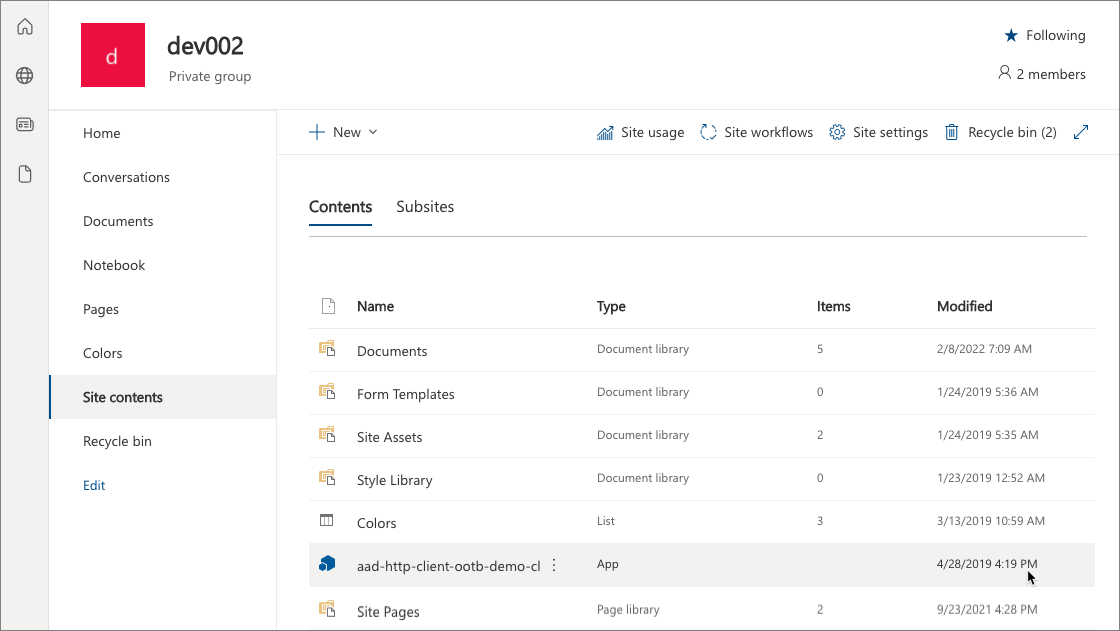This screenshot has width=1120, height=631.
Task: Click the plus icon beside New
Action: (316, 132)
